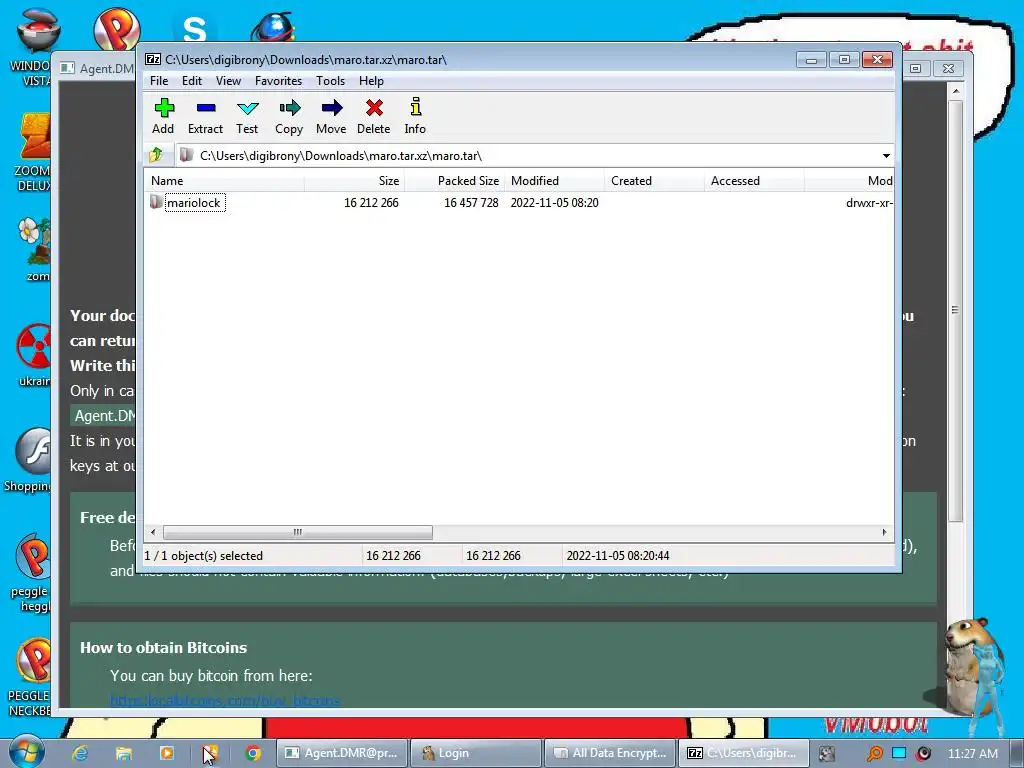Screen dimensions: 1024x768
Task: Minimize the 7-Zip window
Action: click(811, 60)
